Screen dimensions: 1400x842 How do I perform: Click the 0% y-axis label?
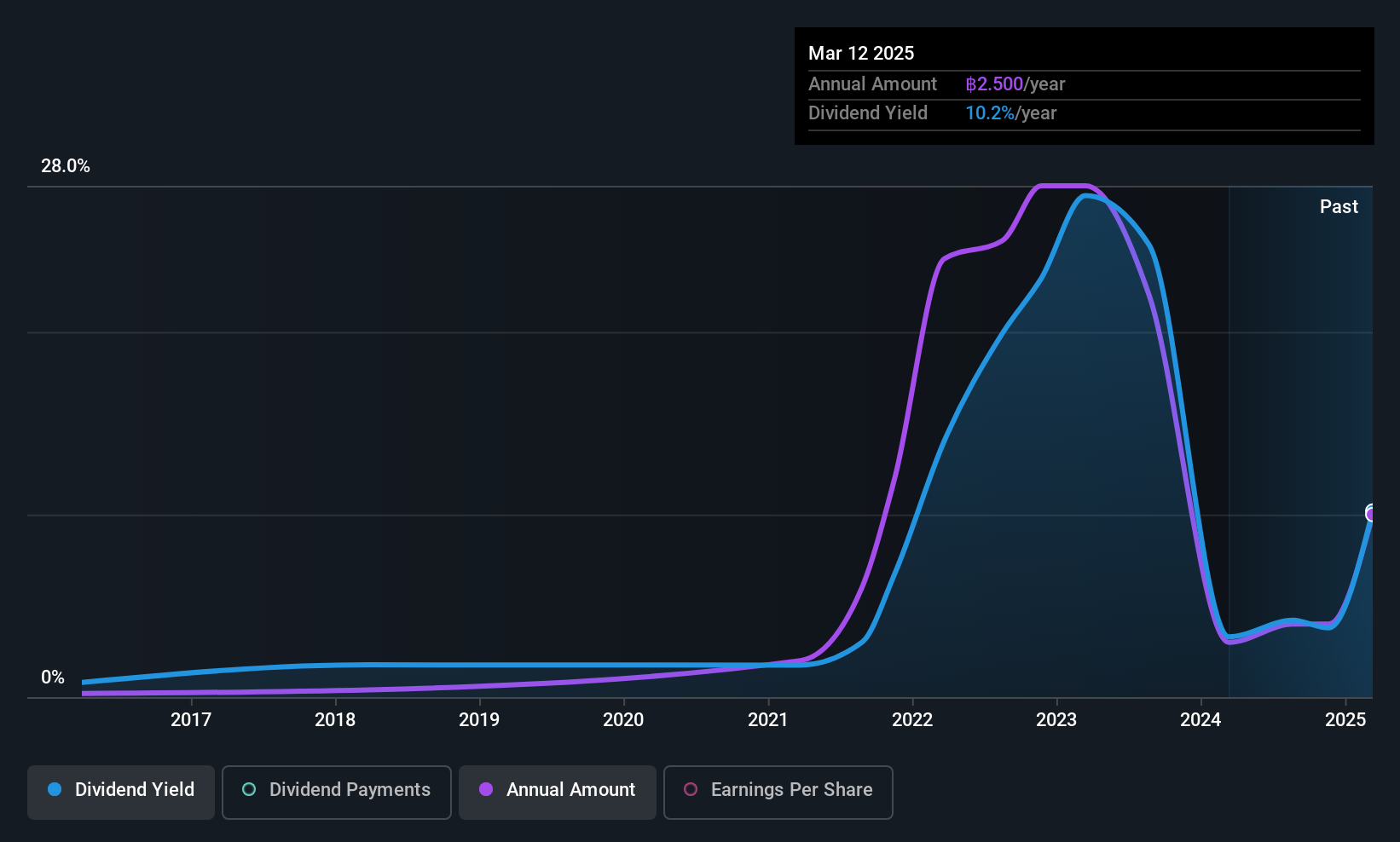coord(53,678)
